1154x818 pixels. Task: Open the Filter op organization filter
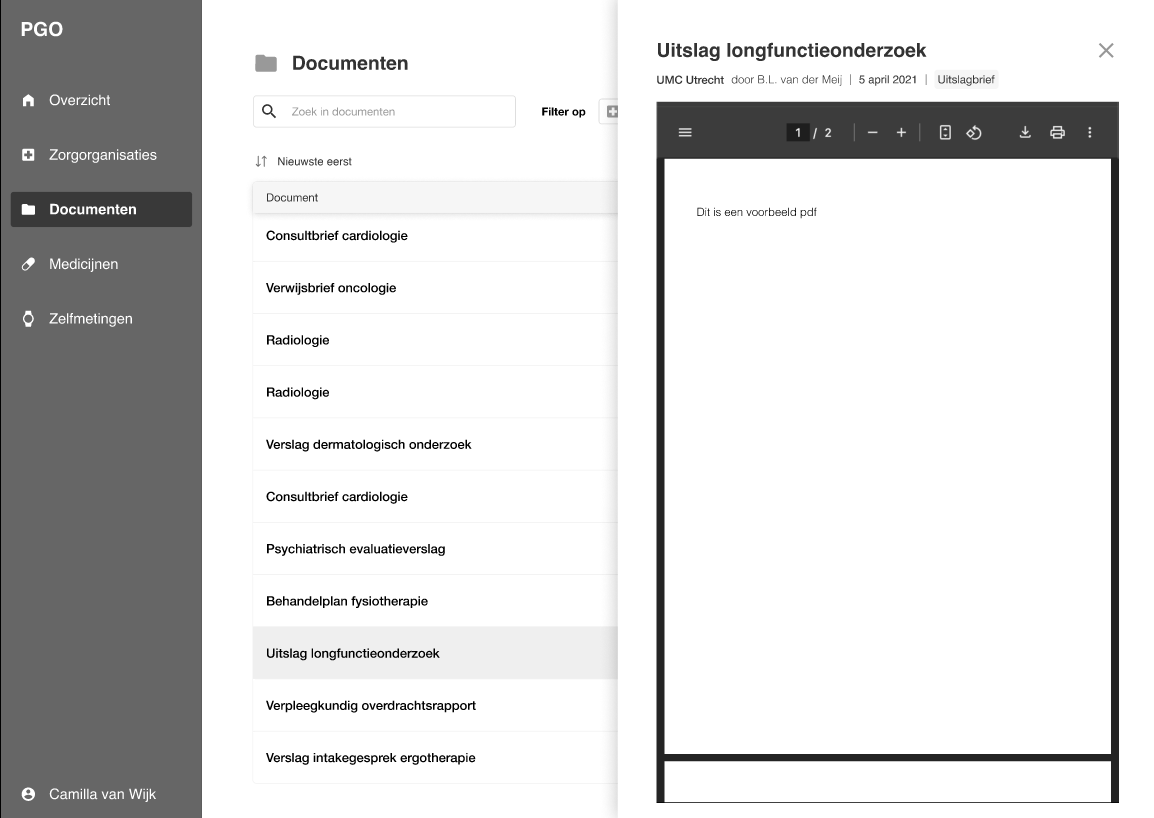pos(608,112)
